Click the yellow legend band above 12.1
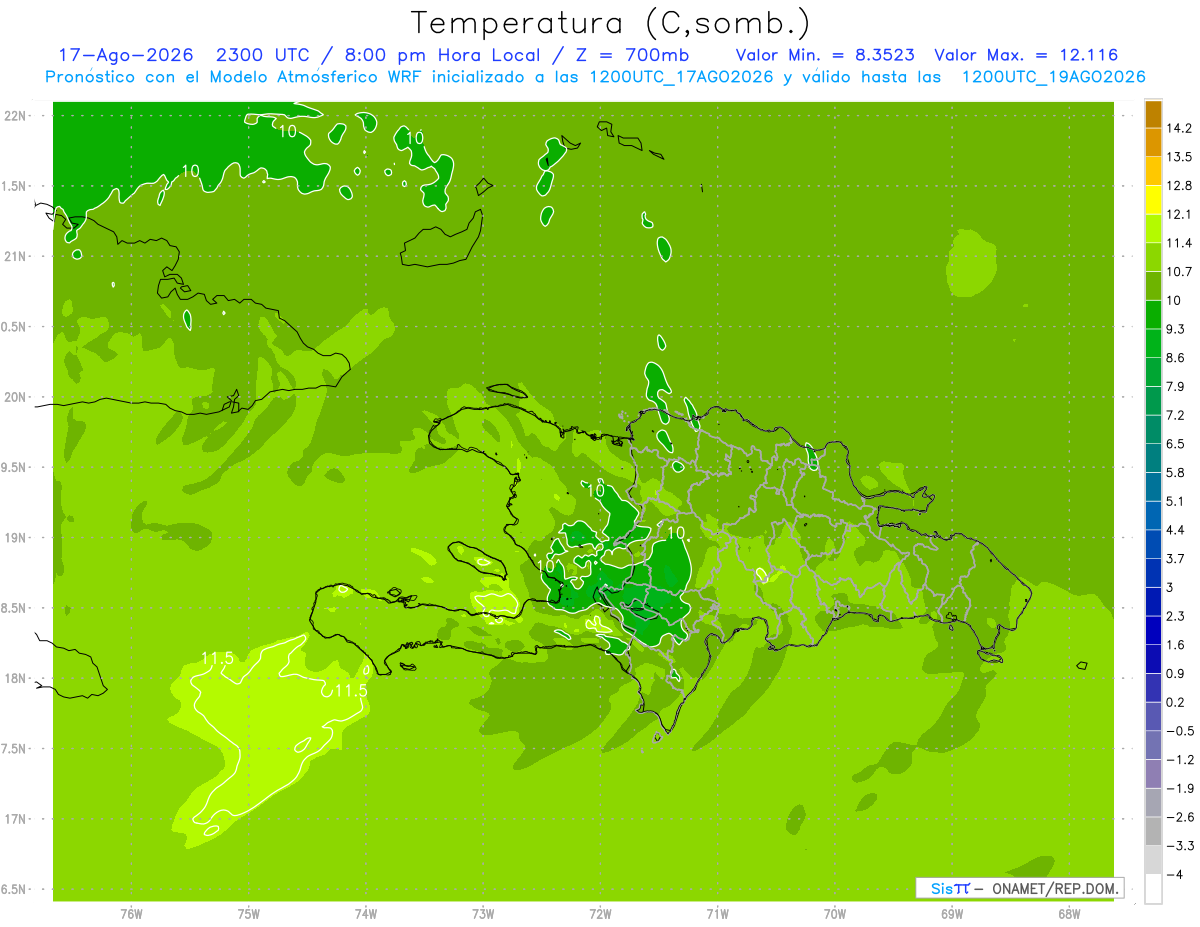1200x927 pixels. tap(1153, 199)
